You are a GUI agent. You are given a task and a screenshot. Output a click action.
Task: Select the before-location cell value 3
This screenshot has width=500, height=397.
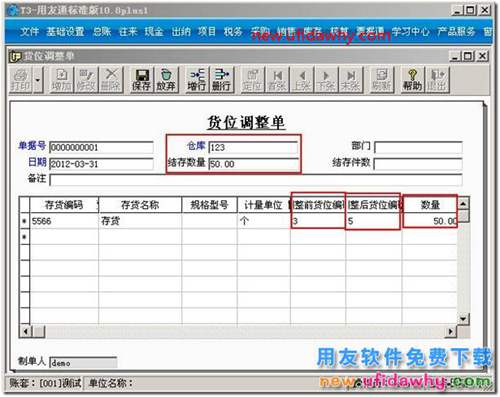(318, 221)
